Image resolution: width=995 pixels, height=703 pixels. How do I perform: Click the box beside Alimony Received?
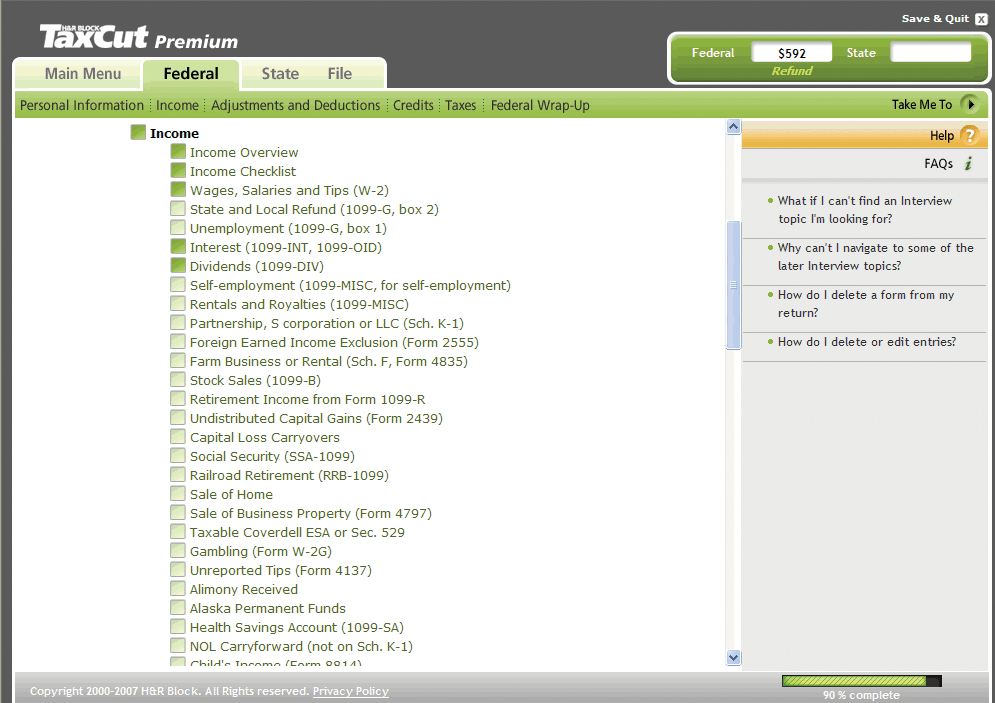coord(178,589)
